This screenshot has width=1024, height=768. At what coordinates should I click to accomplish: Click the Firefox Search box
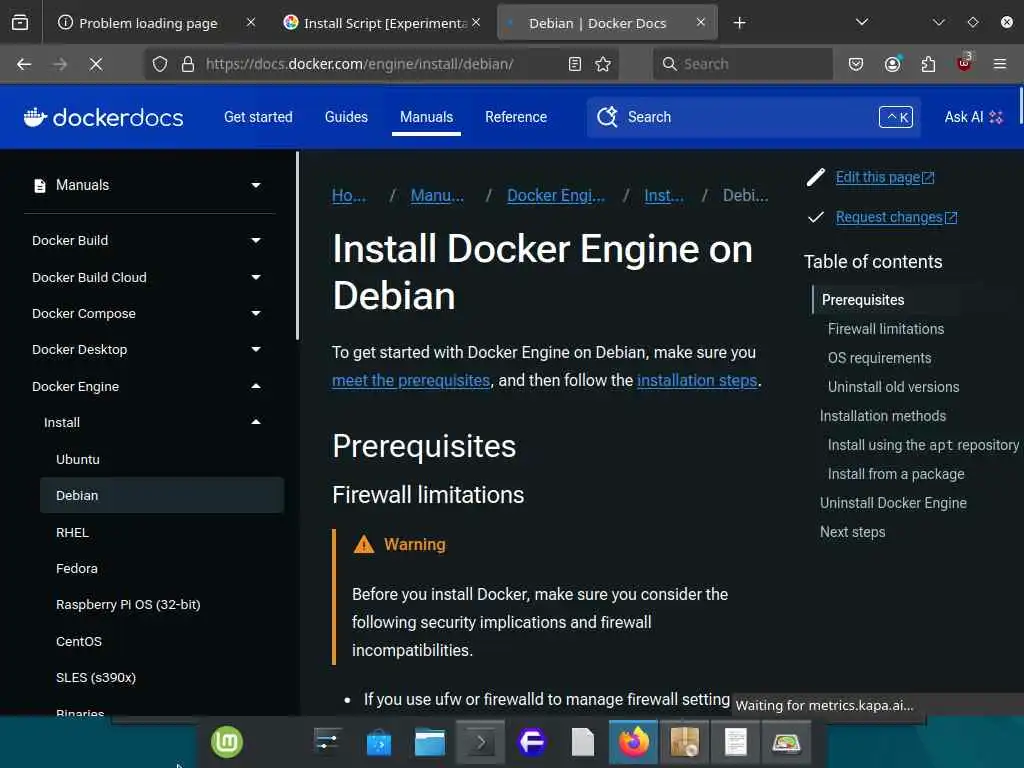[743, 64]
